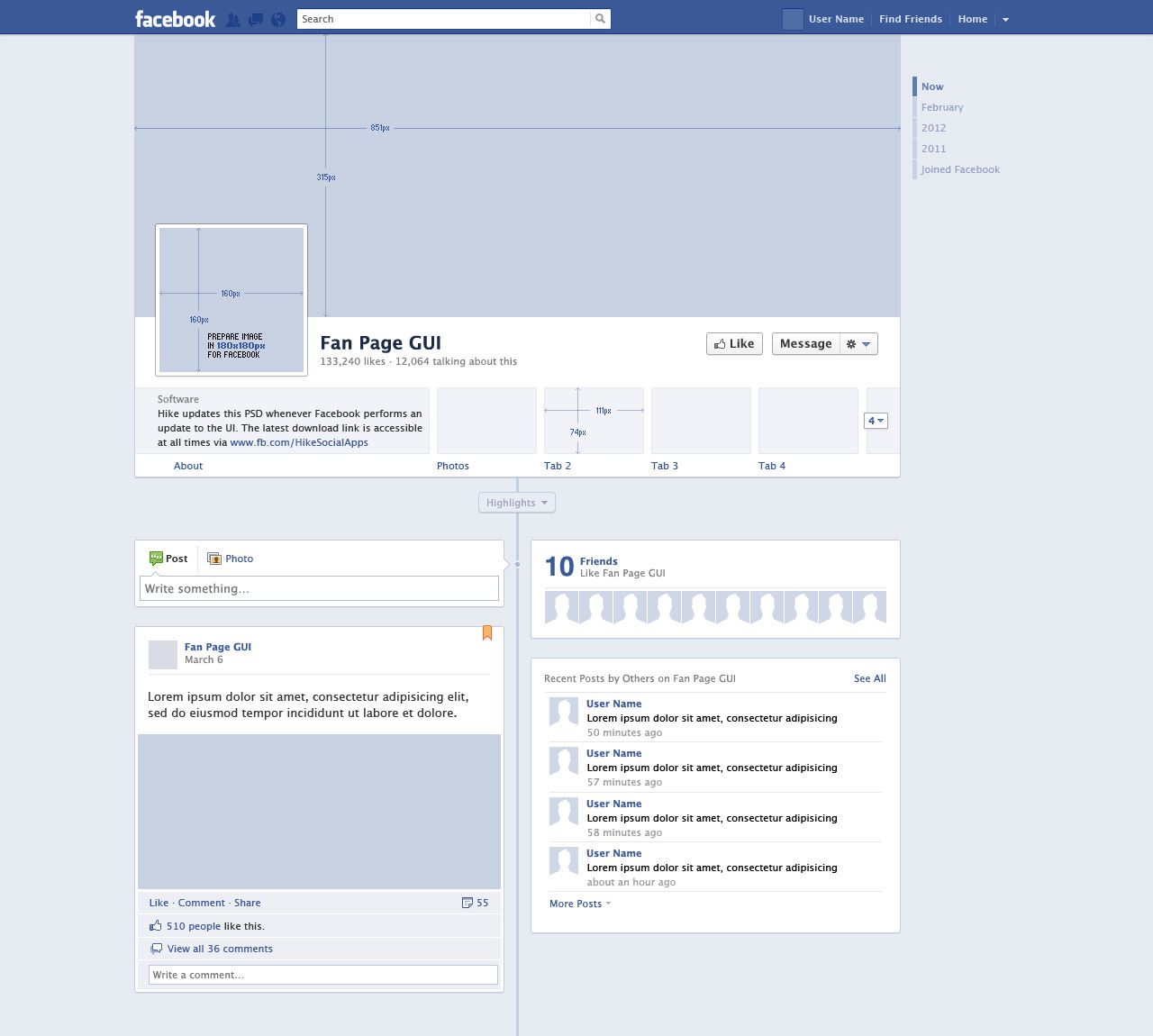
Task: Click the user avatar in top bar
Action: [x=793, y=19]
